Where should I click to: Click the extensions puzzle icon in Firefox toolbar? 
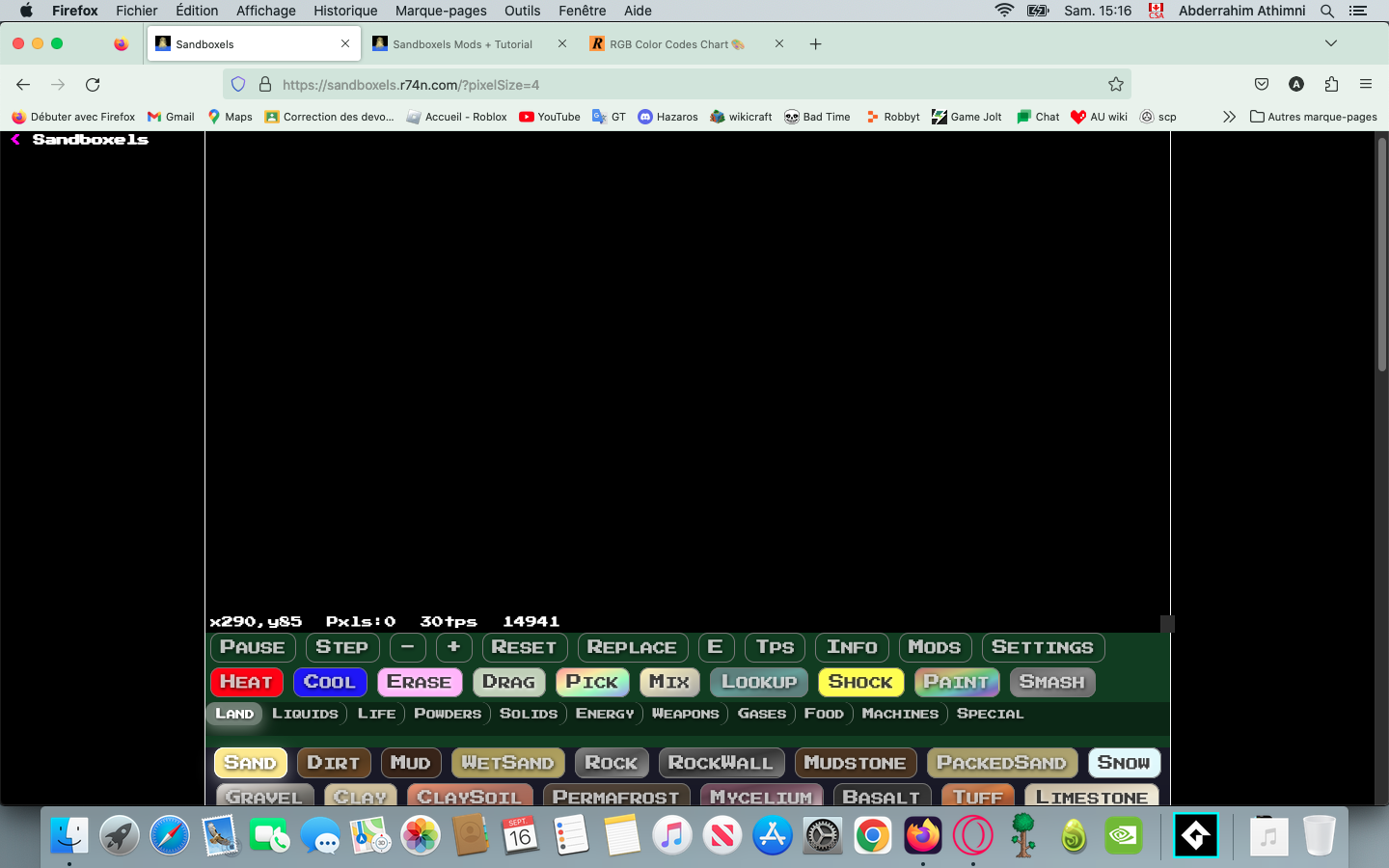click(1331, 84)
